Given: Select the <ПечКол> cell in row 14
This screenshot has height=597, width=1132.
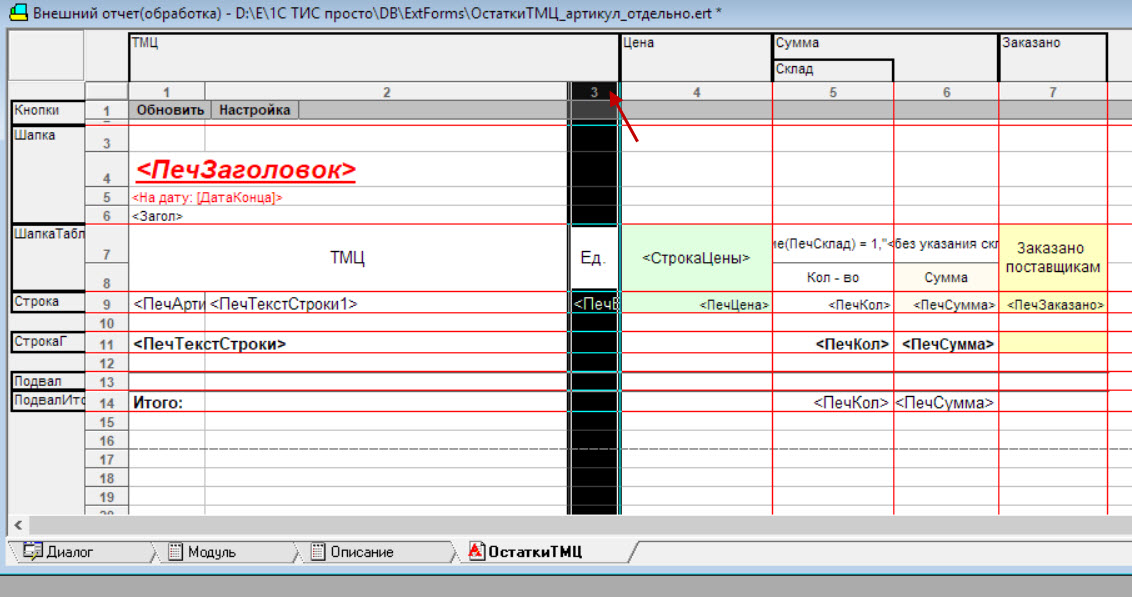Looking at the screenshot, I should (x=833, y=403).
